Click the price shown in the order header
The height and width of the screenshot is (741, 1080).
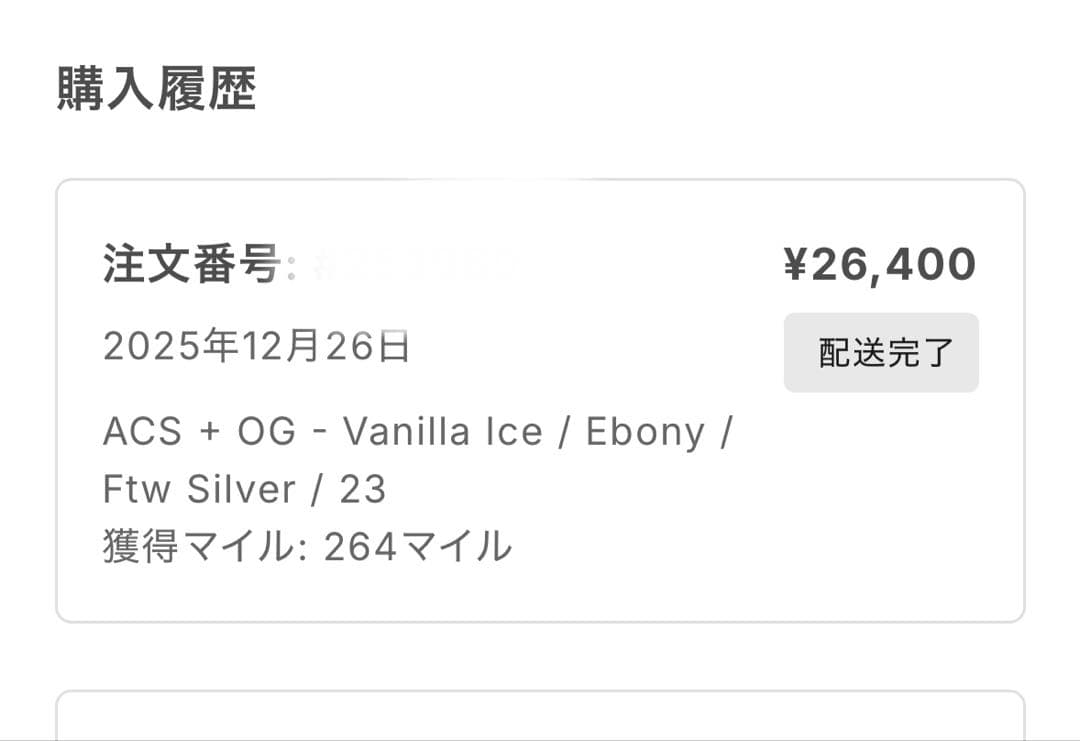coord(880,263)
